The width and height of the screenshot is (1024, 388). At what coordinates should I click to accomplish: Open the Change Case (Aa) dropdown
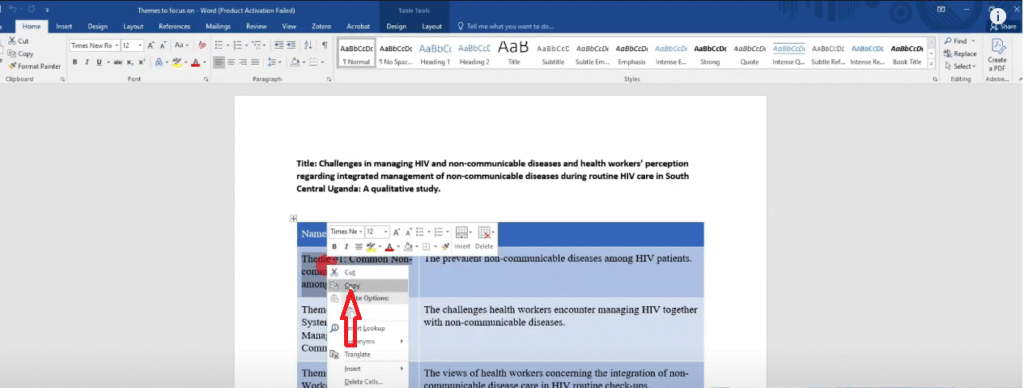point(182,46)
